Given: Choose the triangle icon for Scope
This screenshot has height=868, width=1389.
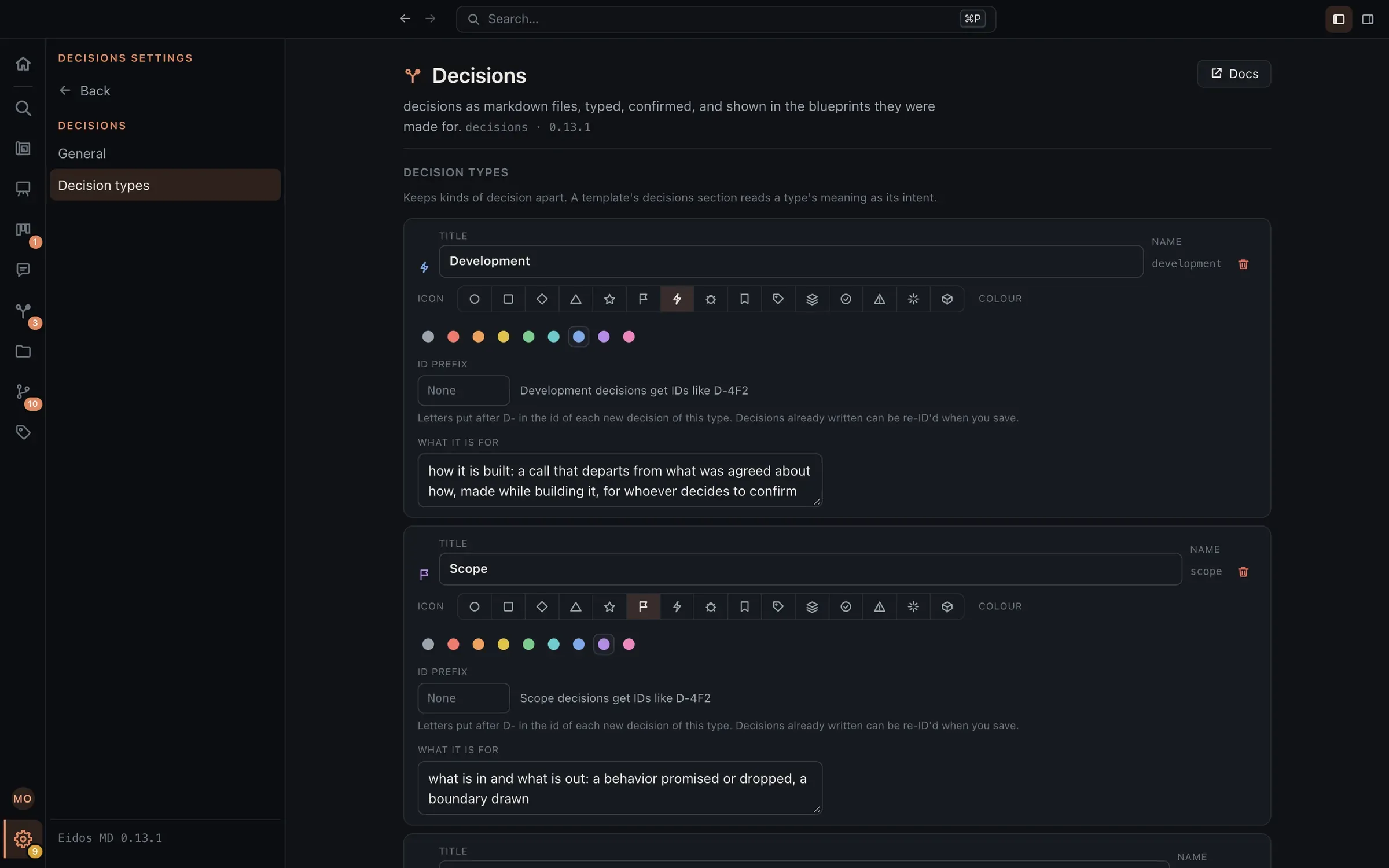Looking at the screenshot, I should coord(576,607).
